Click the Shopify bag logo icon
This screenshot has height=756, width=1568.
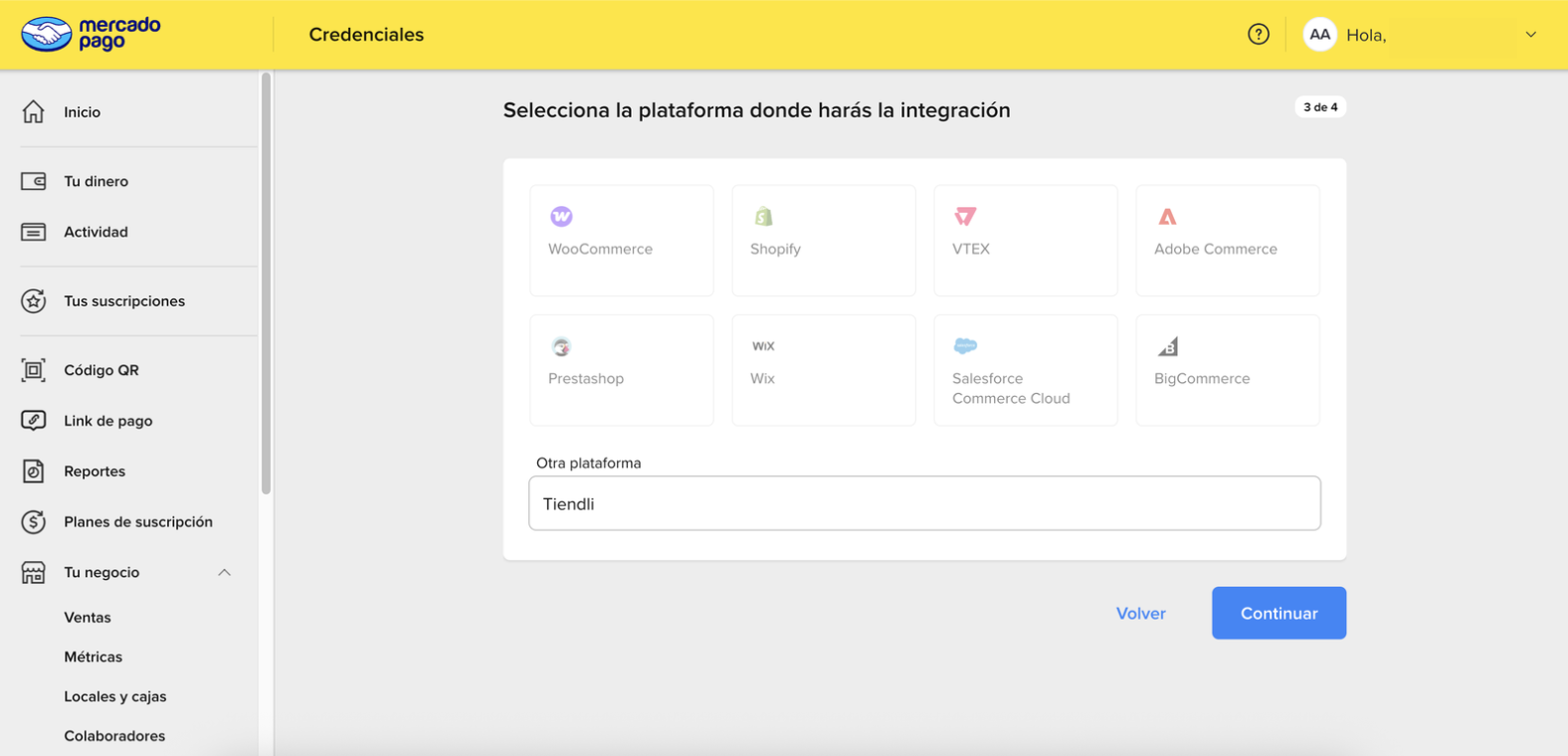point(763,216)
